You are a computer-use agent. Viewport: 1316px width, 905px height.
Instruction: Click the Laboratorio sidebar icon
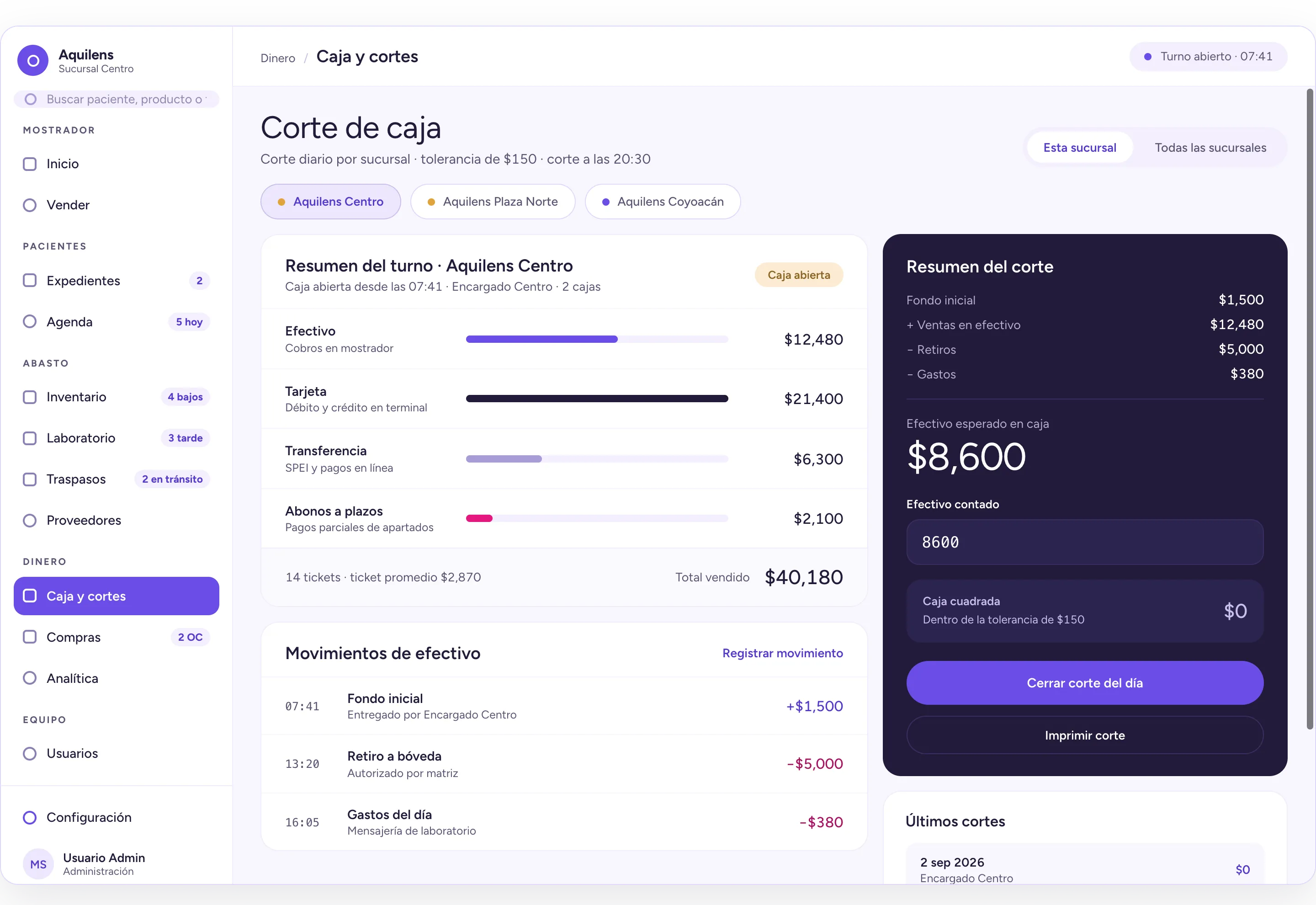pos(29,438)
